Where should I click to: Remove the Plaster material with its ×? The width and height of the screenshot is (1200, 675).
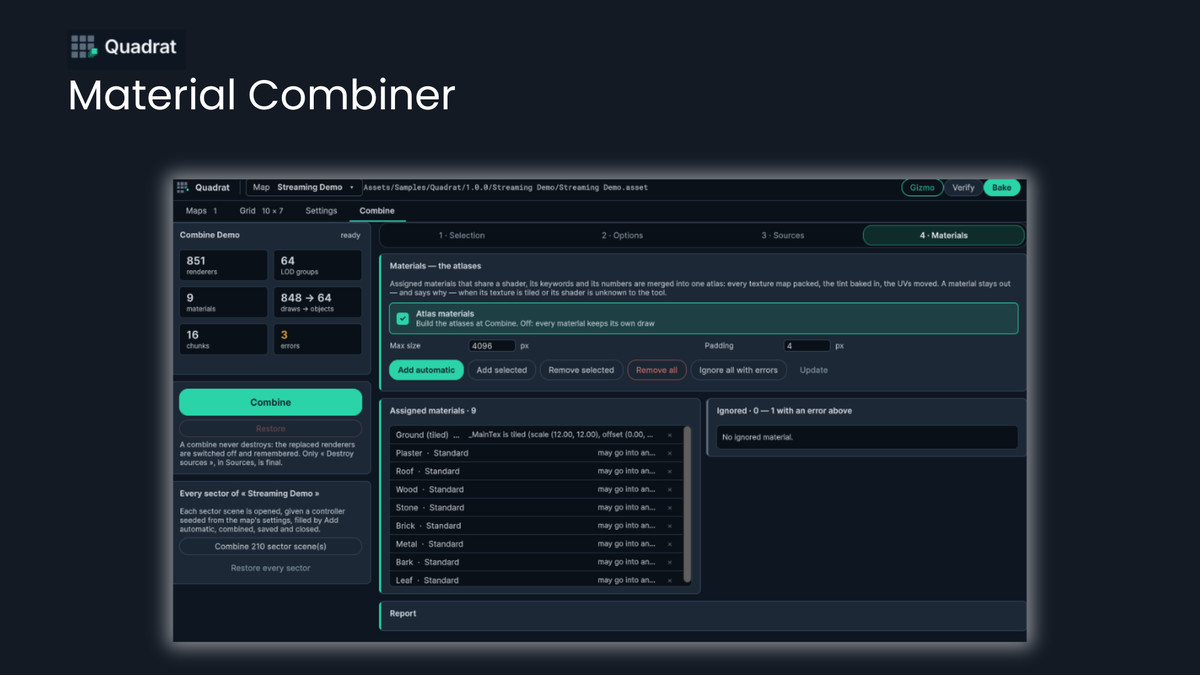pyautogui.click(x=670, y=453)
